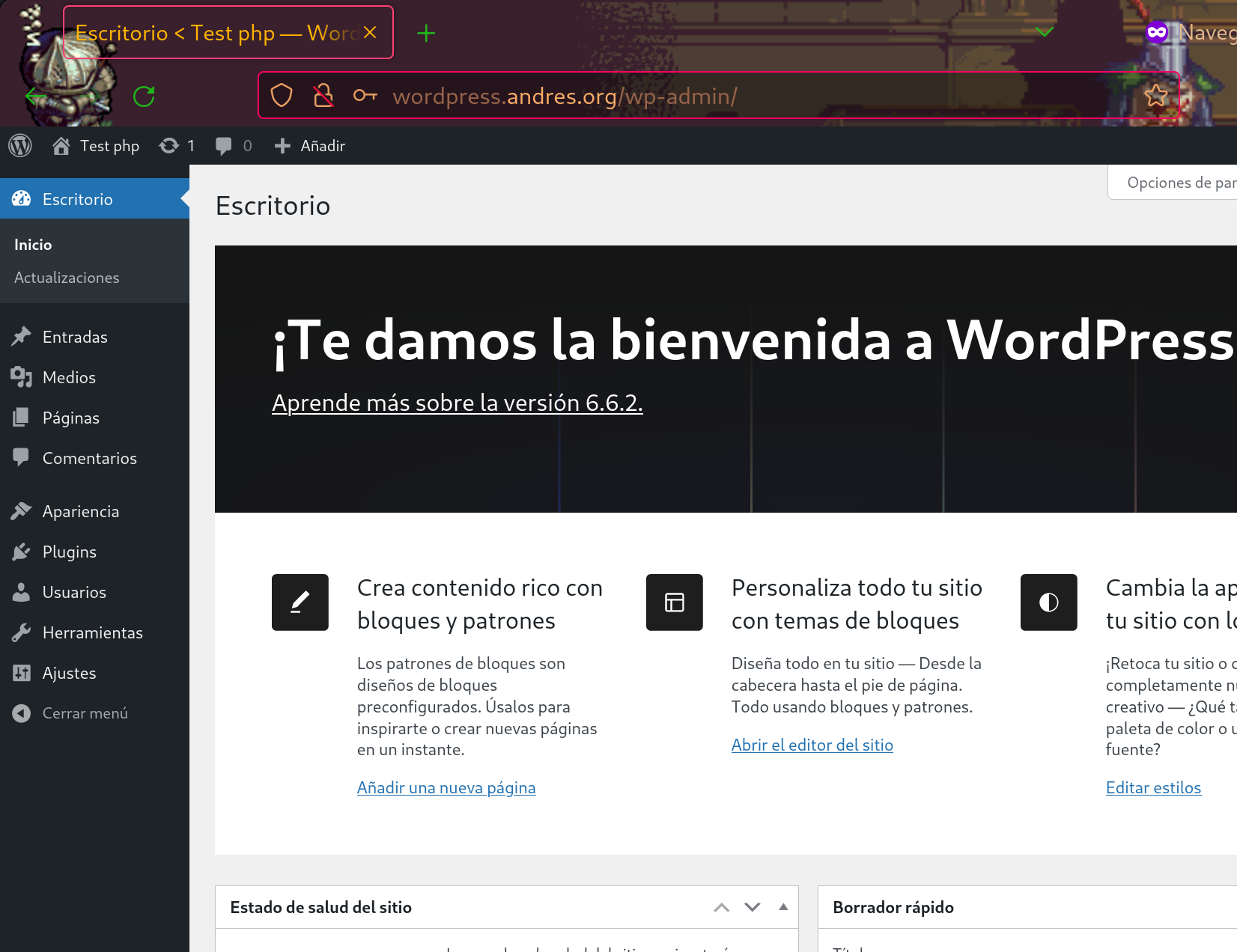Open the Añadir new content menu

tap(310, 146)
